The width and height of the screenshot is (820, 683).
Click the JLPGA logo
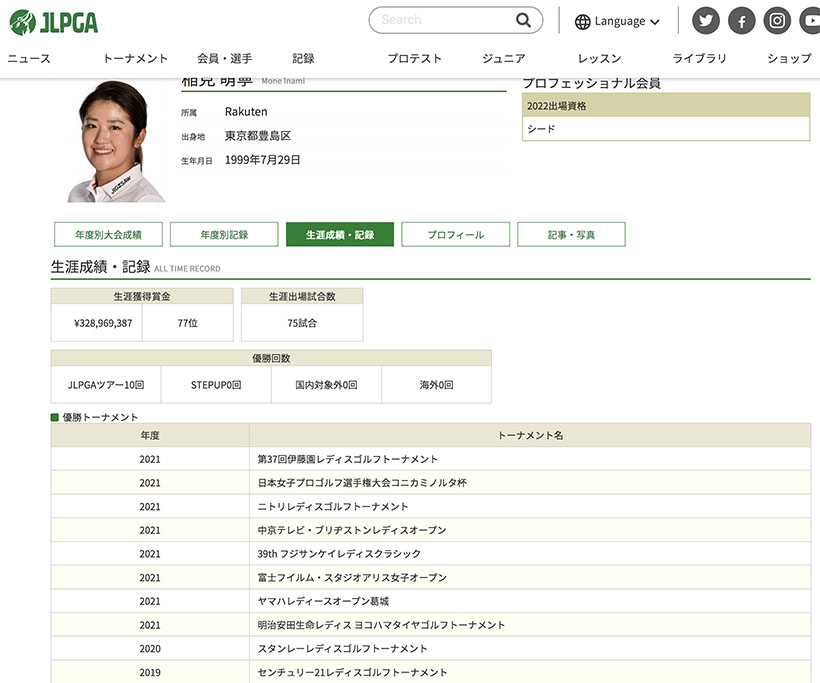[x=54, y=21]
